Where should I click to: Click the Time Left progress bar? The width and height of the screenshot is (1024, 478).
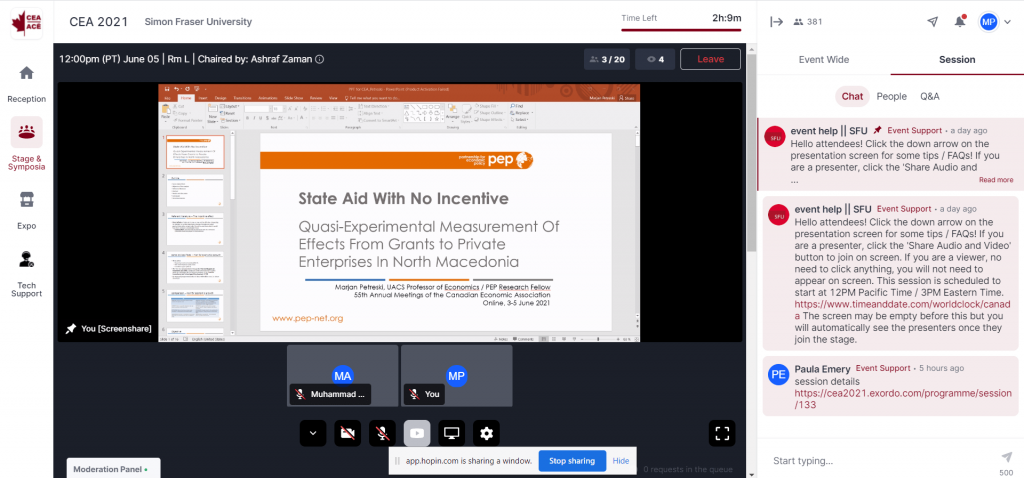tap(680, 30)
